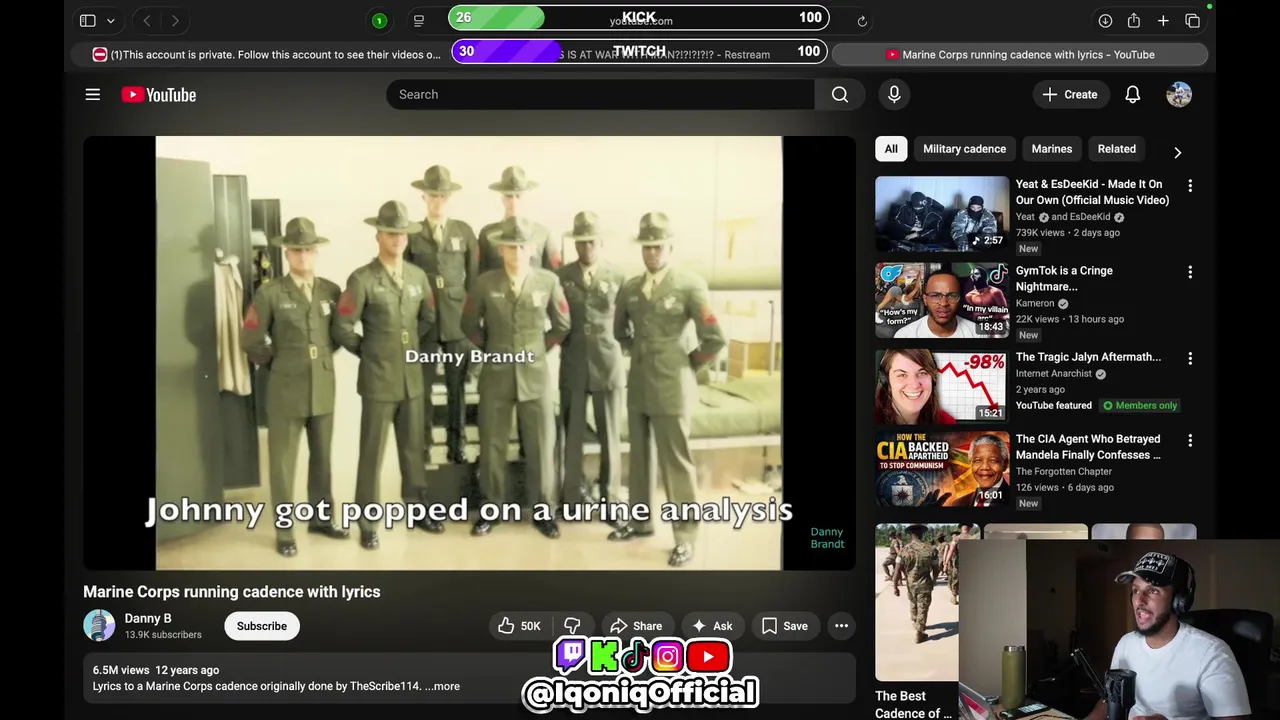Like the video with the 50K thumbs-up

[519, 626]
